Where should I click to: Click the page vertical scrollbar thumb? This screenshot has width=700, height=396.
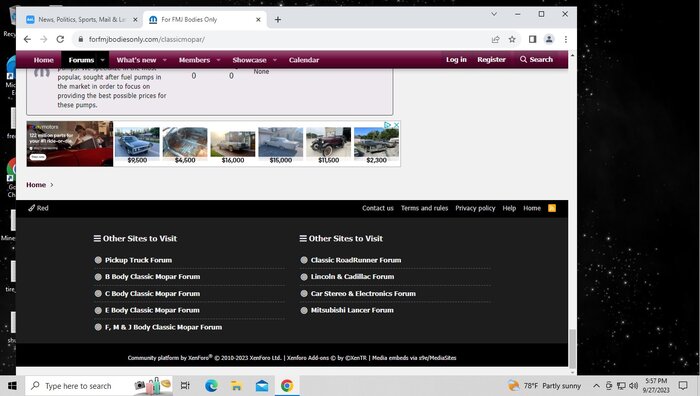[572, 348]
